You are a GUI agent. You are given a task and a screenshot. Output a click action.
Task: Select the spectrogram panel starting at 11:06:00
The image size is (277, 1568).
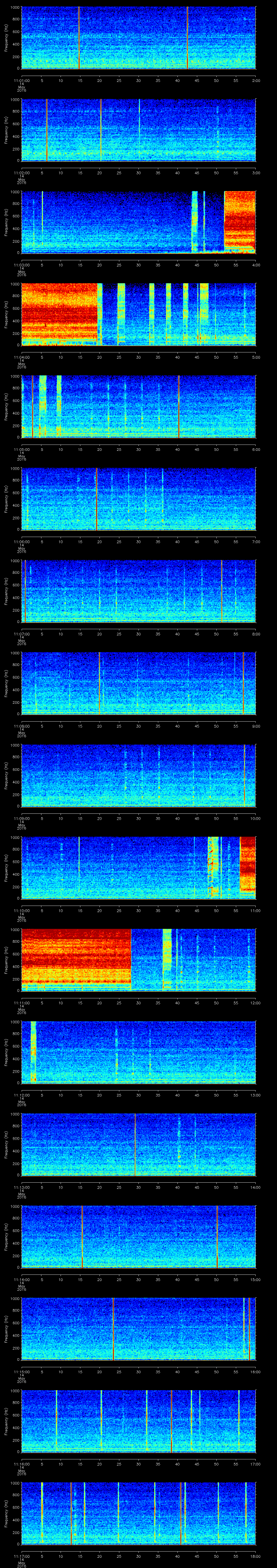click(138, 499)
